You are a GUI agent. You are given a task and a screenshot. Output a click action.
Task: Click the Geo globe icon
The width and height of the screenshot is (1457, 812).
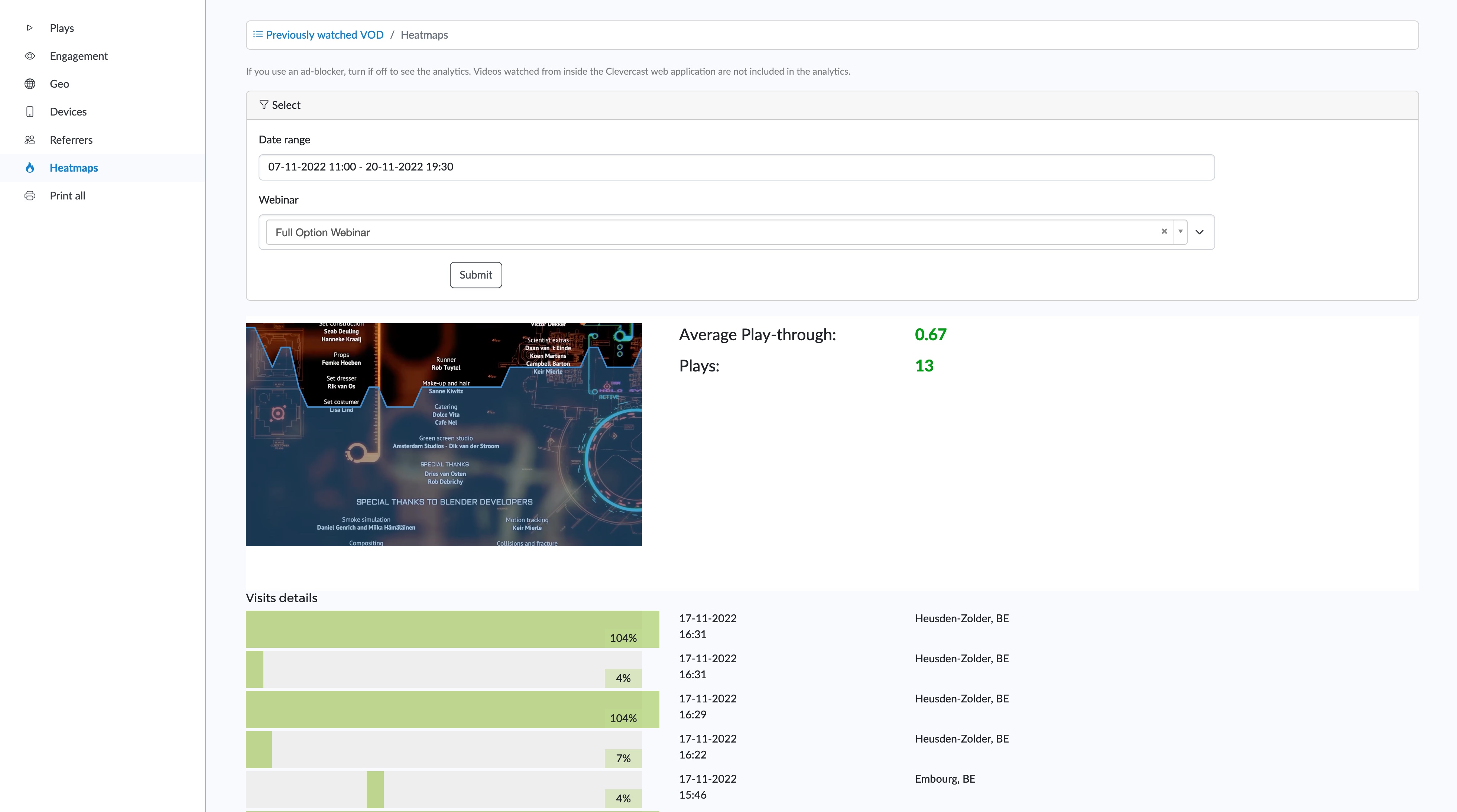[x=30, y=84]
